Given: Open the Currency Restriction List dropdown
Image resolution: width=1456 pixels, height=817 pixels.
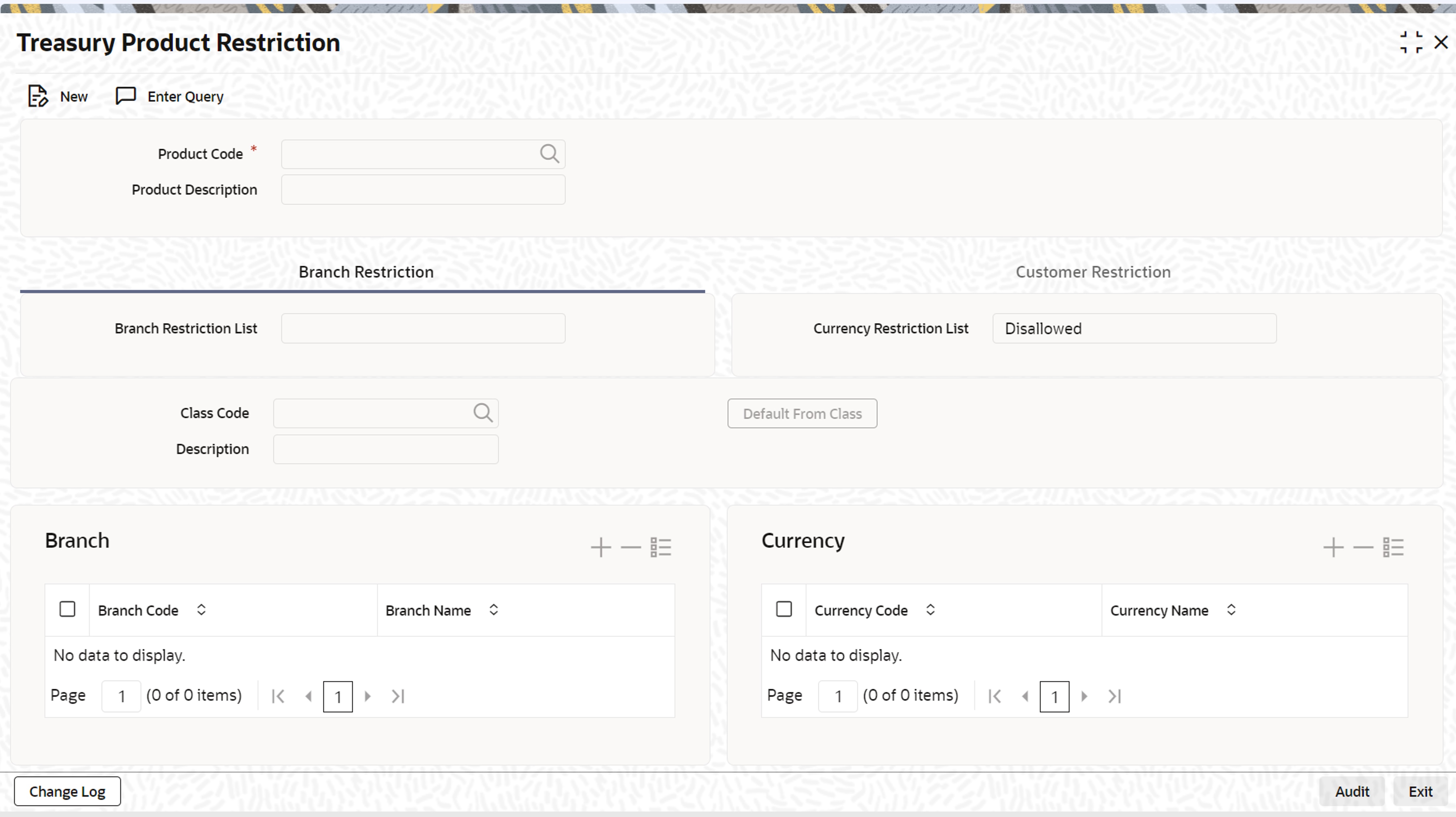Looking at the screenshot, I should tap(1134, 328).
